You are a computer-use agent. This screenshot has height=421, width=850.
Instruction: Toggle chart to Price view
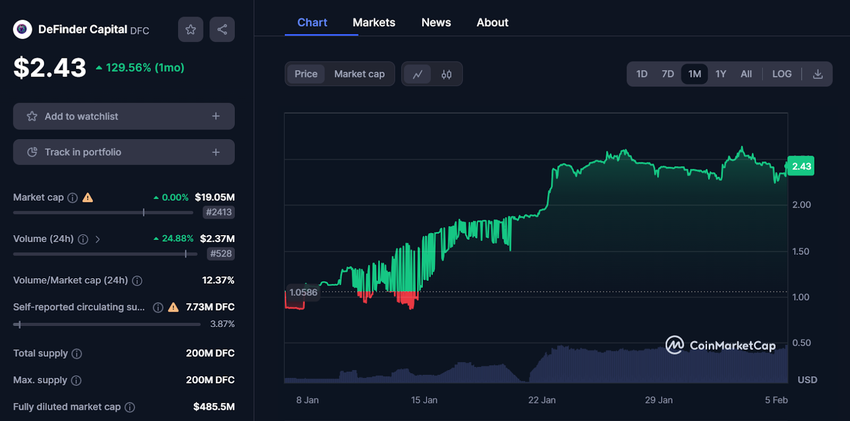coord(306,74)
